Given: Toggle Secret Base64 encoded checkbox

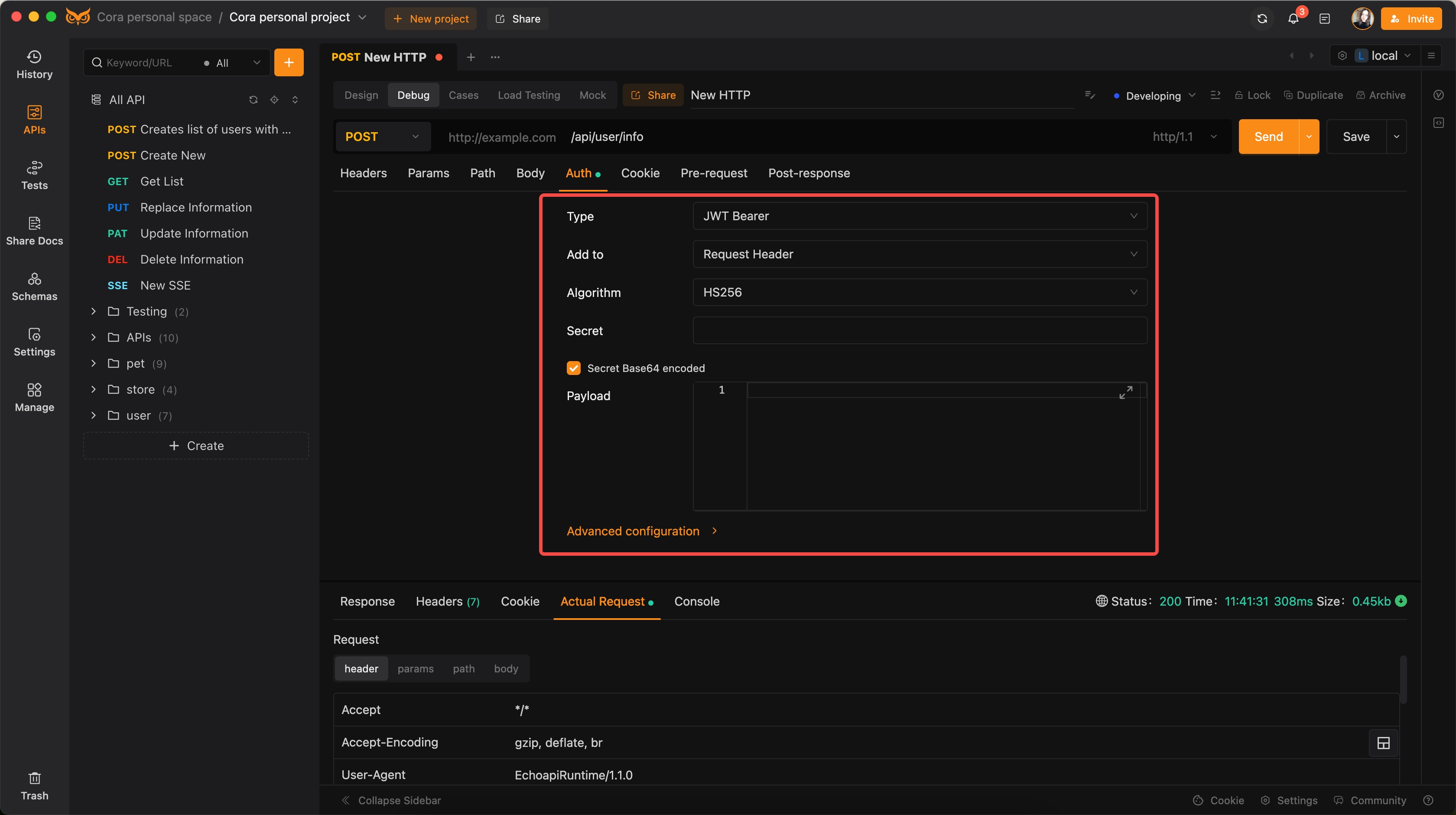Looking at the screenshot, I should (x=574, y=368).
